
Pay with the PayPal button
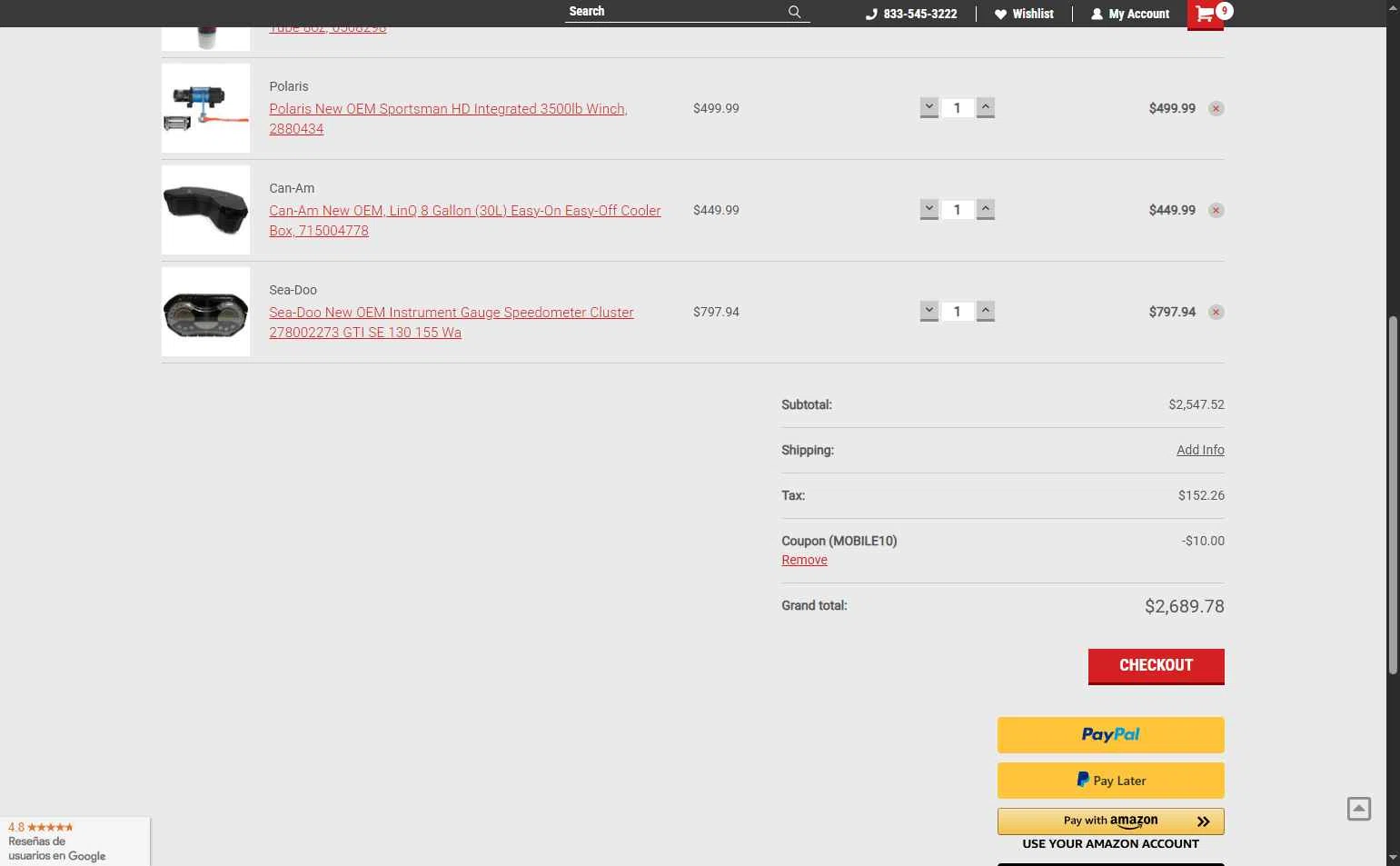[1110, 735]
